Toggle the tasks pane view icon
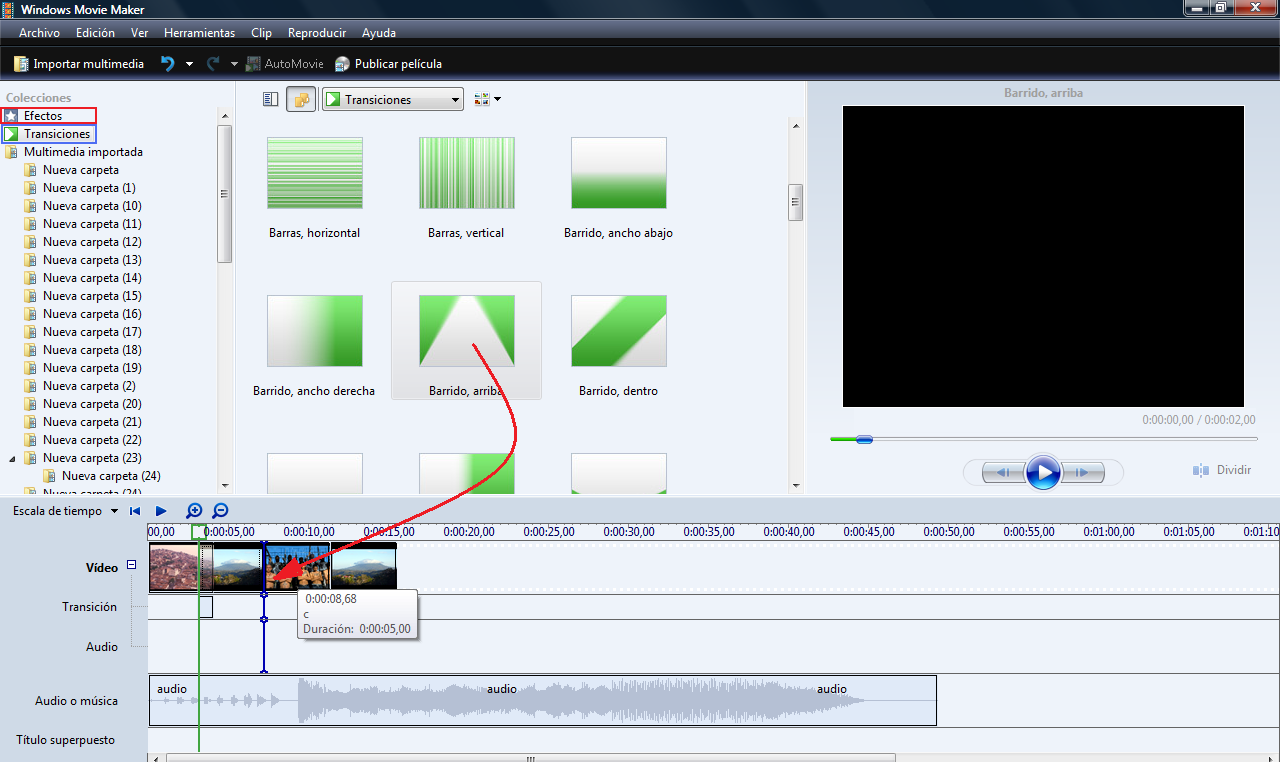 [270, 99]
